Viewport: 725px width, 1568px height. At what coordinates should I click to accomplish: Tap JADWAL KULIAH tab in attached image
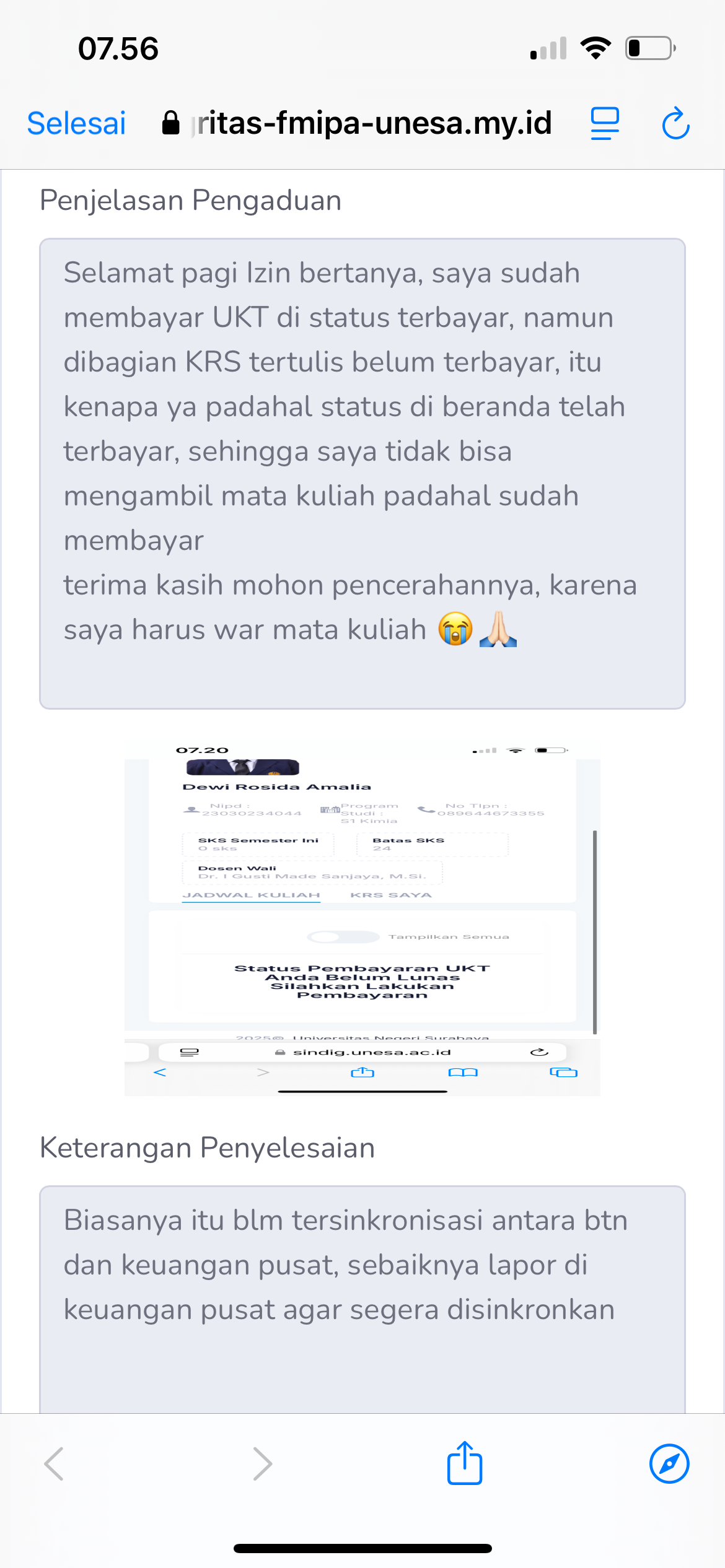(251, 895)
